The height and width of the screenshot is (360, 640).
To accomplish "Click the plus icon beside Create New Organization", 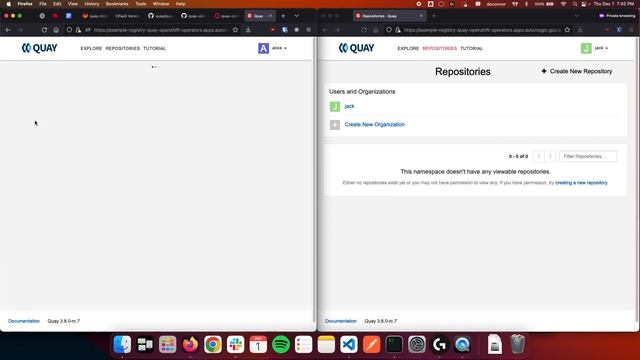I will pos(335,125).
